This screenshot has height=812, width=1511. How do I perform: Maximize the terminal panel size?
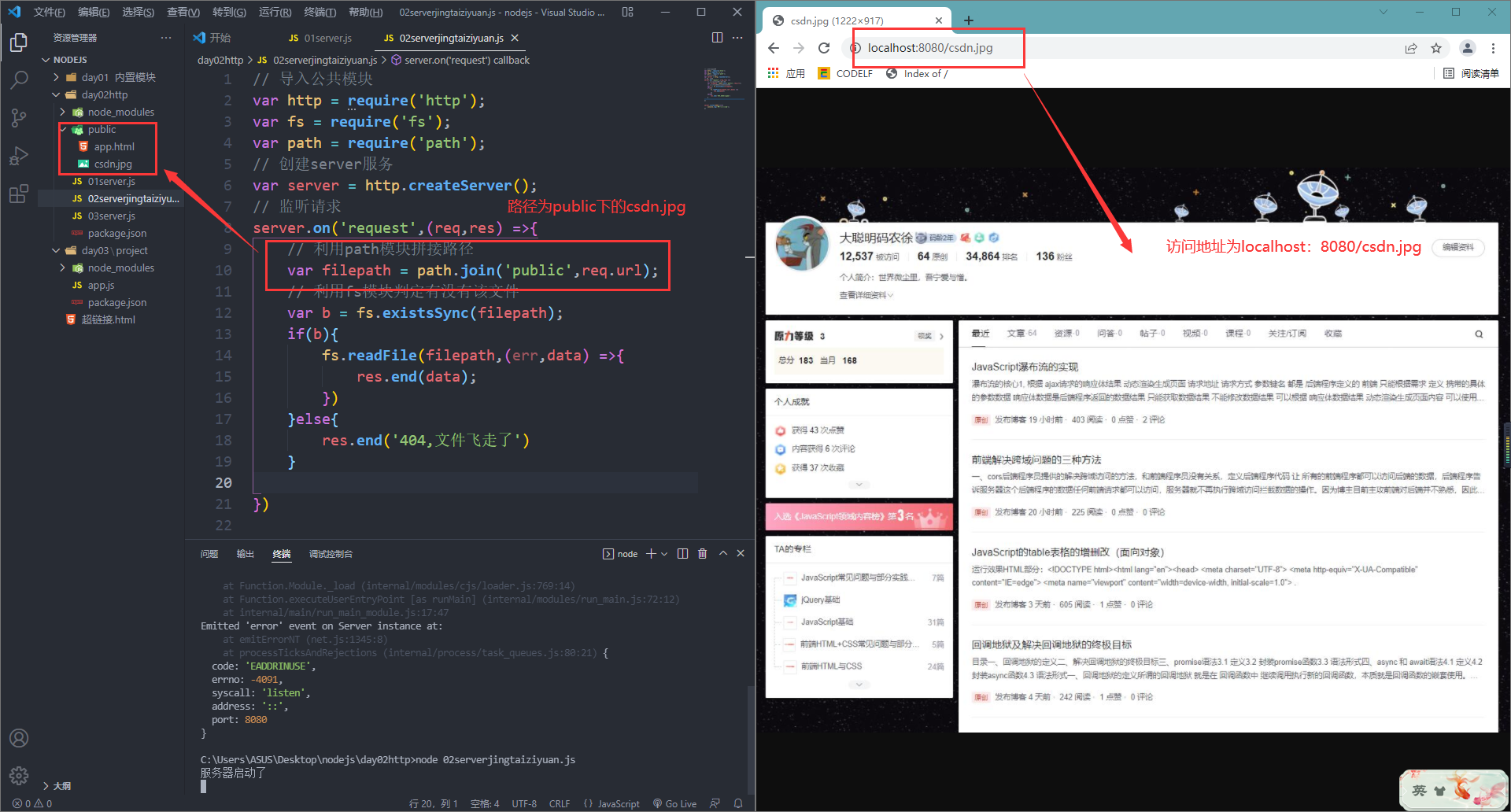point(723,554)
